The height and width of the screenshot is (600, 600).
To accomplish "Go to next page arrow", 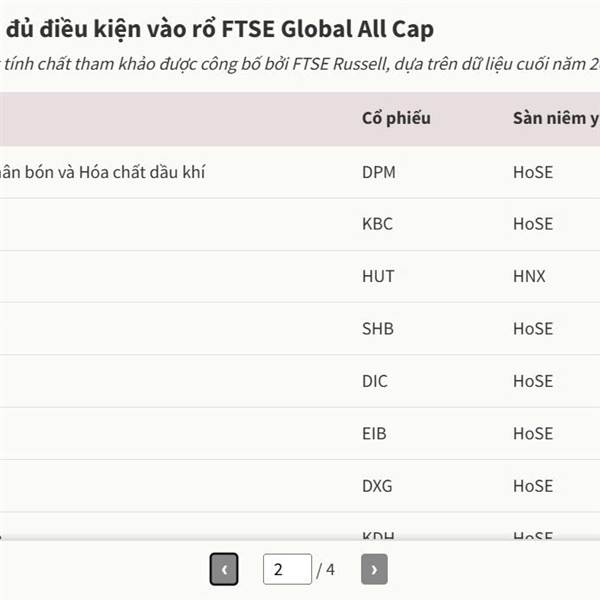I will (374, 570).
